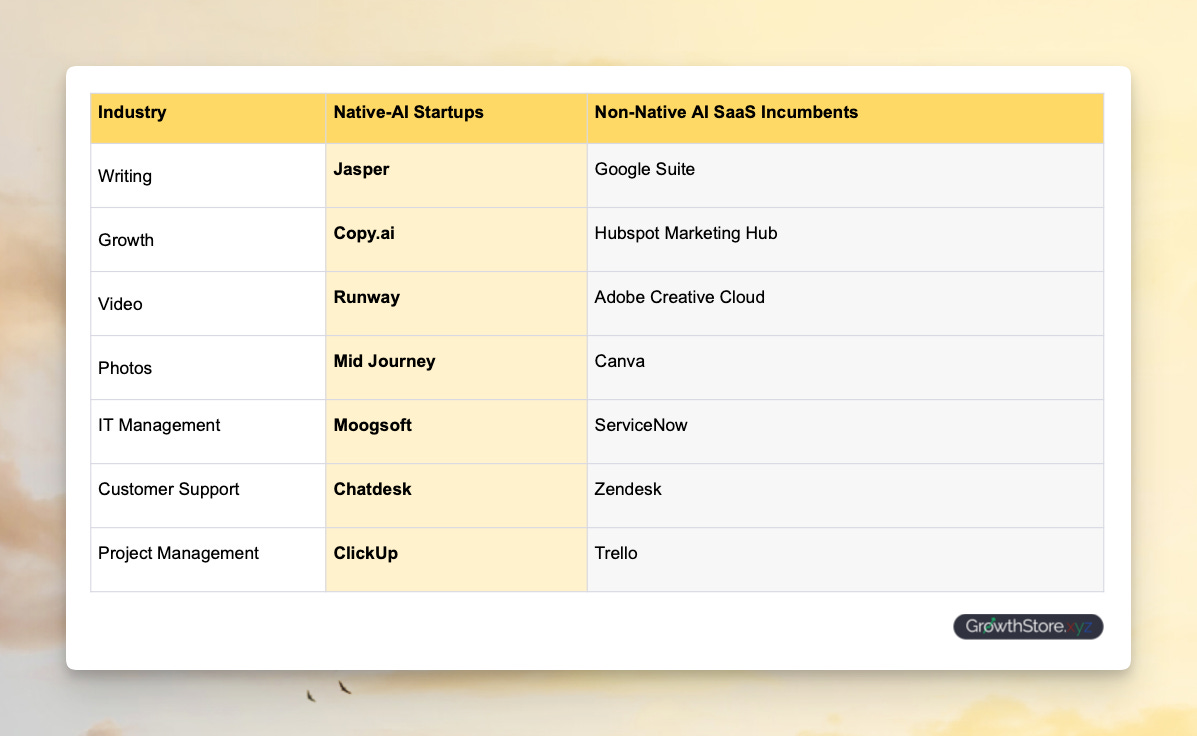1197x736 pixels.
Task: Click the Mid Journey startup cell
Action: coord(456,368)
